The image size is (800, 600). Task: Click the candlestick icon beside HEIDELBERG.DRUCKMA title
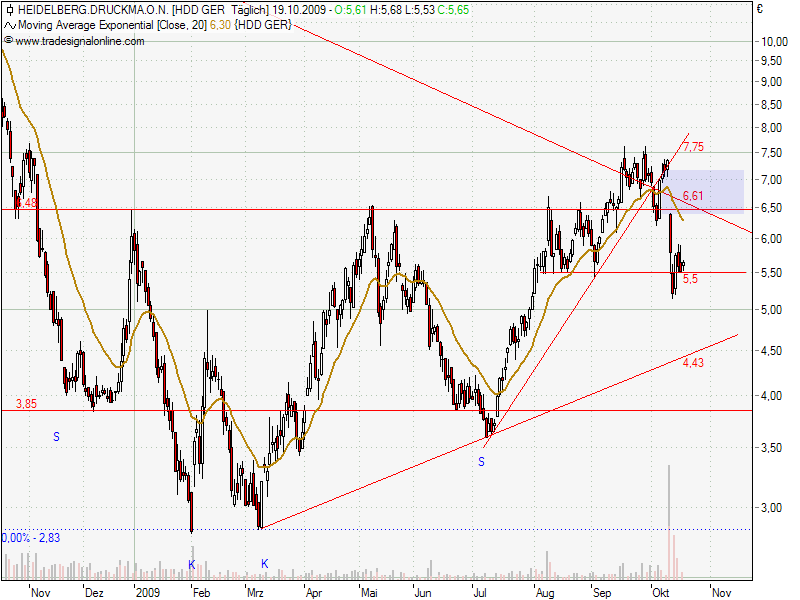(9, 9)
